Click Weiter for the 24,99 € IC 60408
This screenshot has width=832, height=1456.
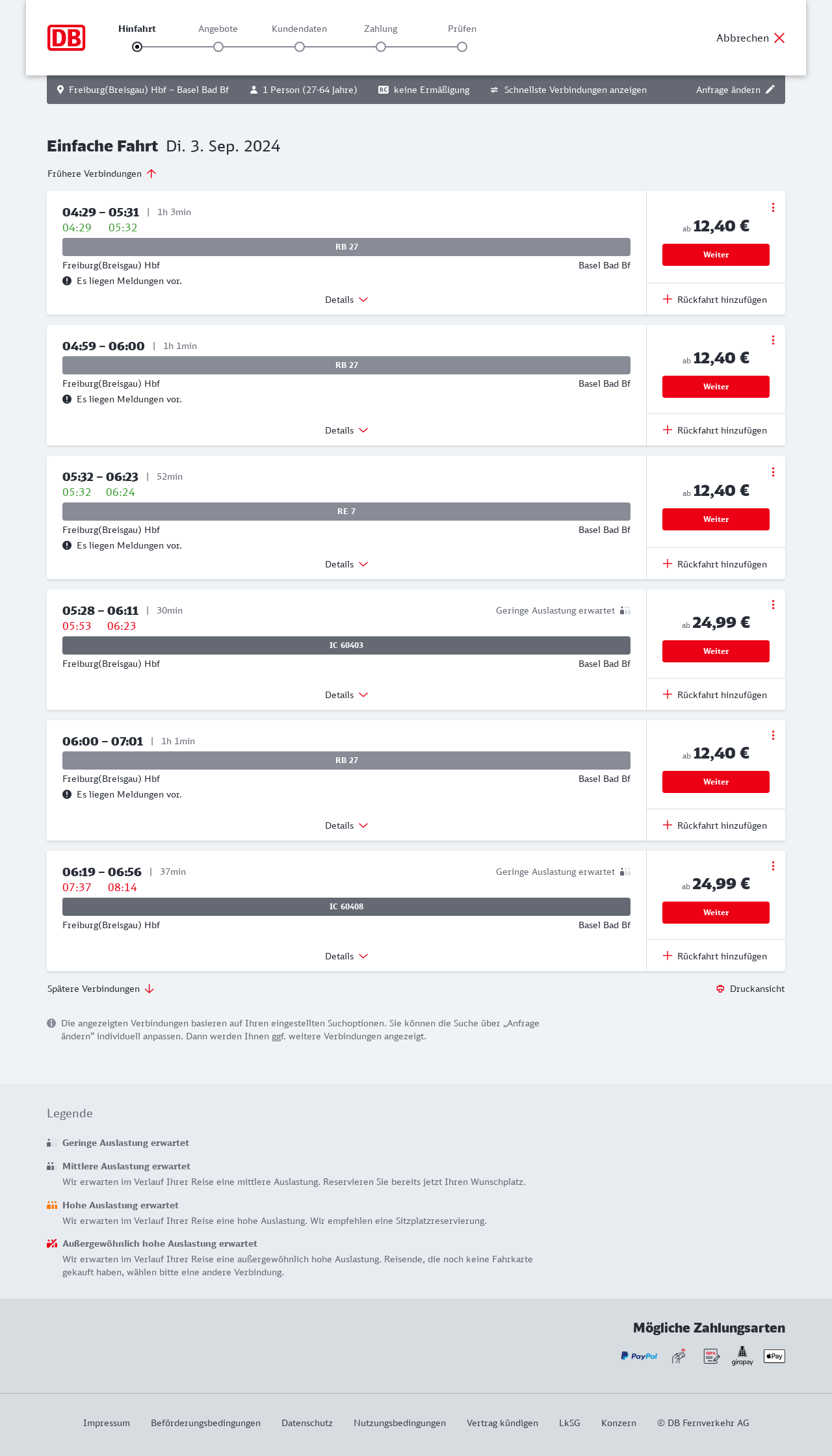point(716,913)
